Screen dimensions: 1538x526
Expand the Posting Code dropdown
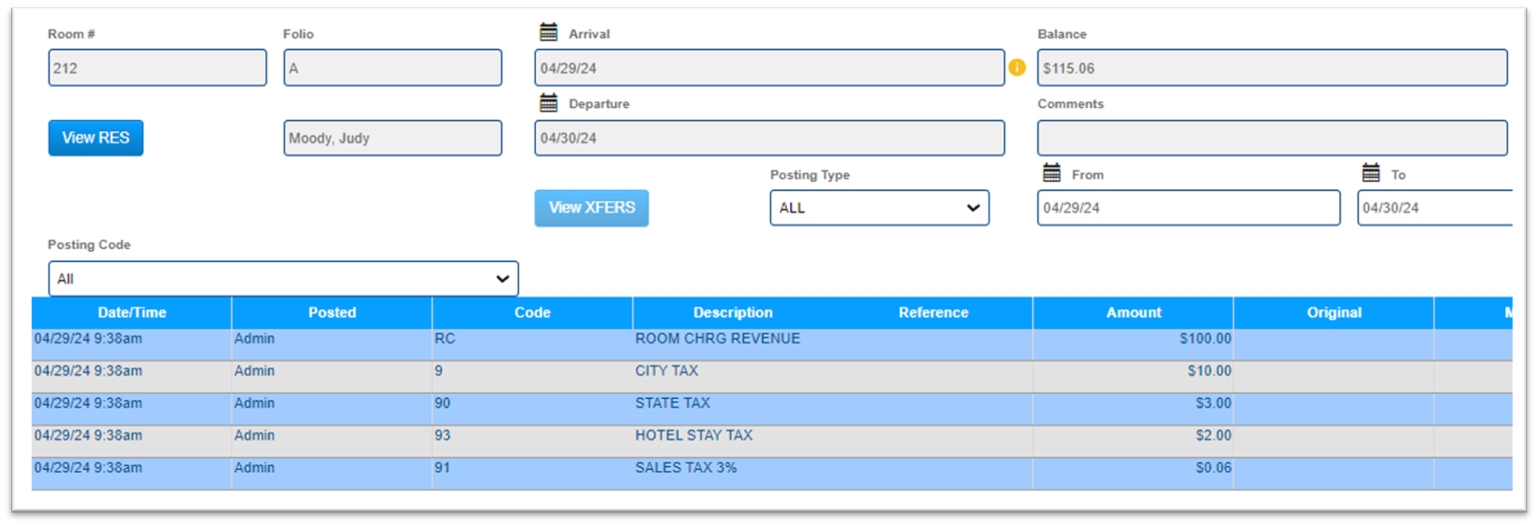coord(283,279)
